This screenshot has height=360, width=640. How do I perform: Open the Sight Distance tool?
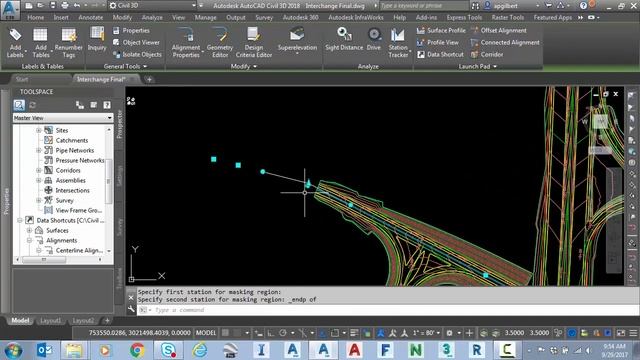click(x=344, y=40)
